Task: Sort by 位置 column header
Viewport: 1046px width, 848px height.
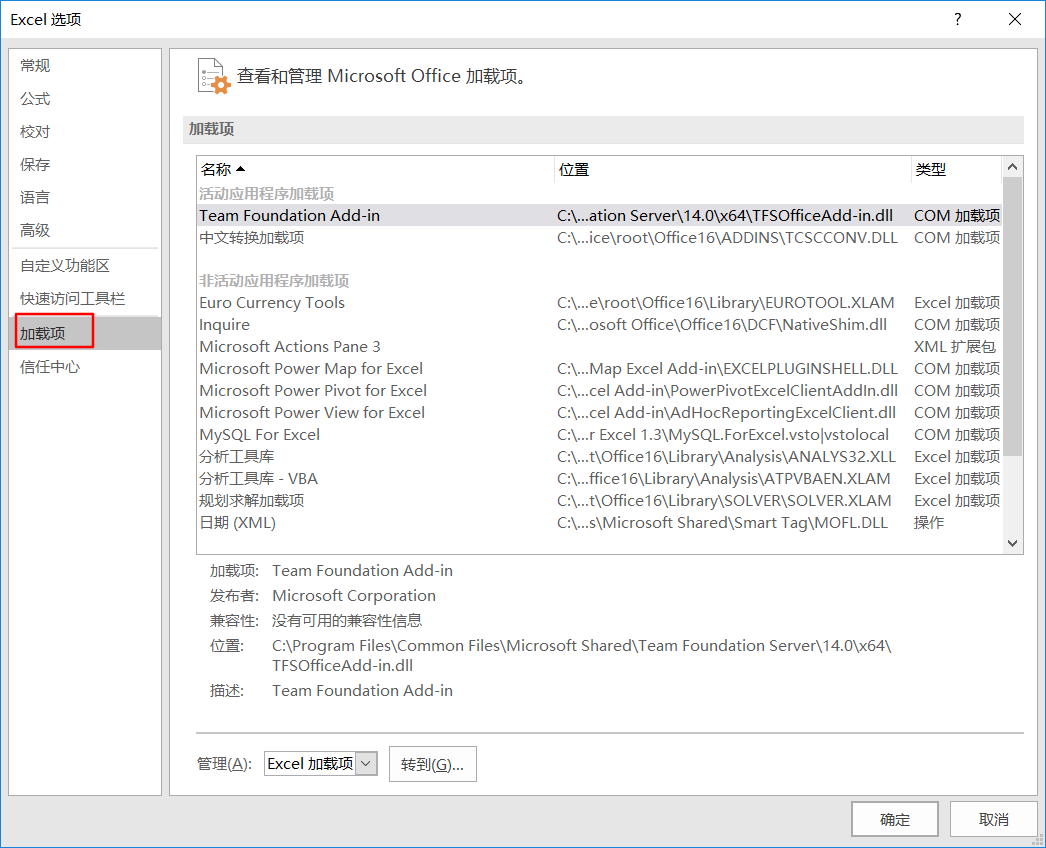Action: (732, 169)
